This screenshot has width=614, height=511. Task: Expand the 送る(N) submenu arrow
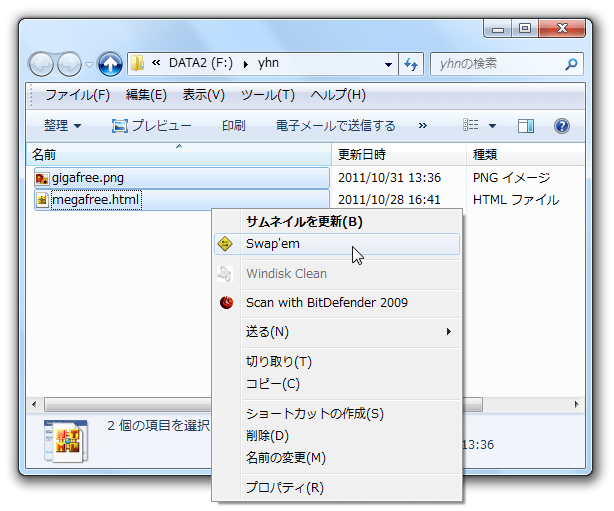449,332
